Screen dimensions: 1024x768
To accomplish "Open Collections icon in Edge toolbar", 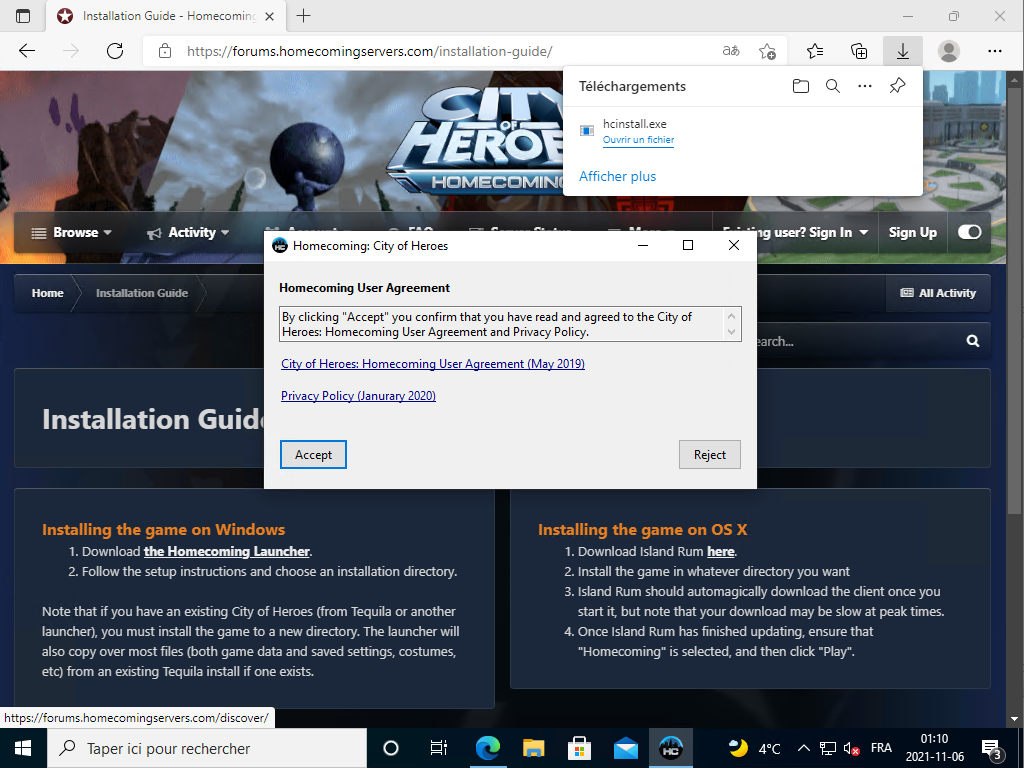I will point(859,51).
